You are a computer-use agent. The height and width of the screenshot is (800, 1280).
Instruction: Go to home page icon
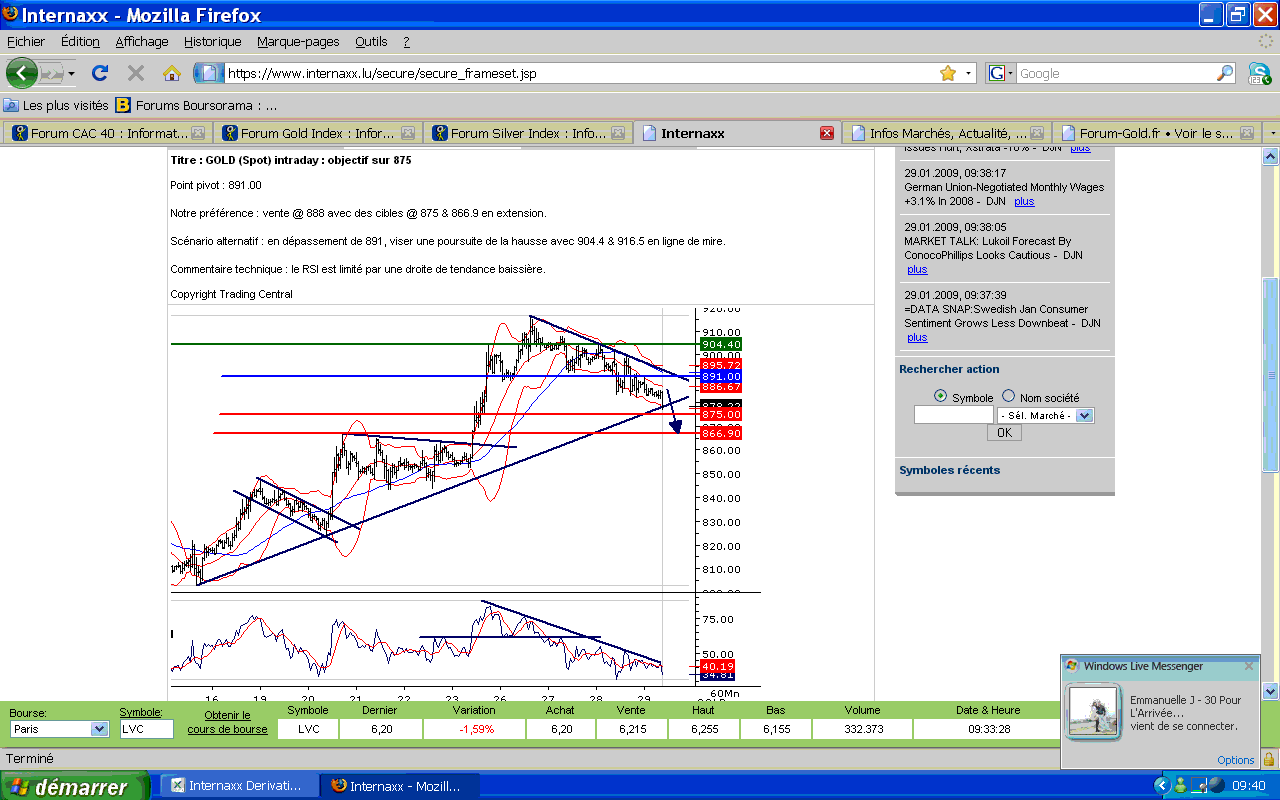point(171,73)
